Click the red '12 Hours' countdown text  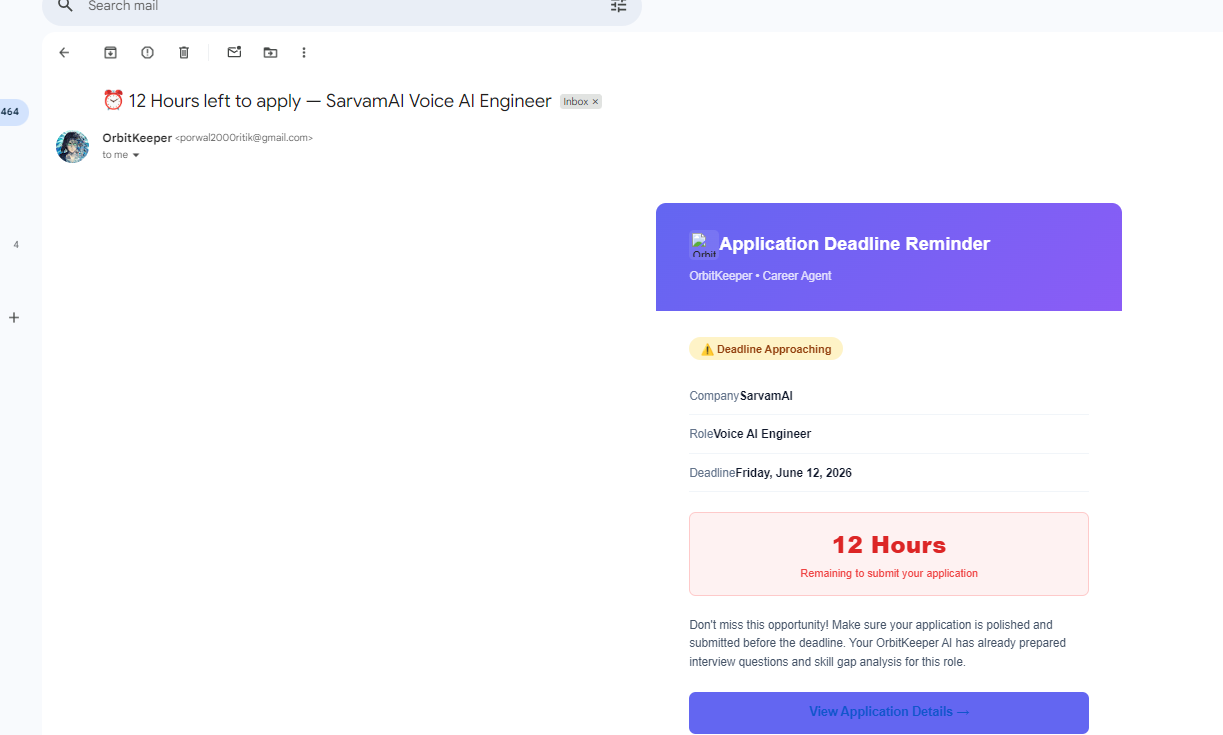pyautogui.click(x=889, y=545)
